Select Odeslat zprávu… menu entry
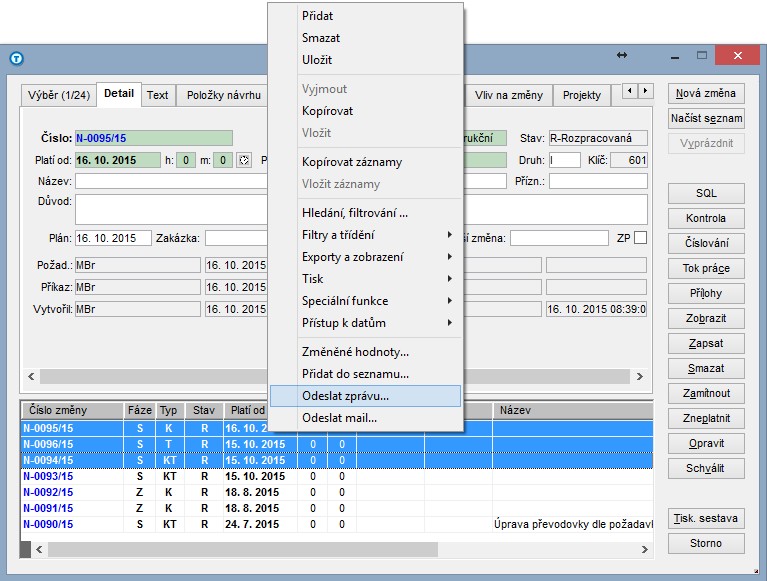The width and height of the screenshot is (767, 581). [365, 396]
